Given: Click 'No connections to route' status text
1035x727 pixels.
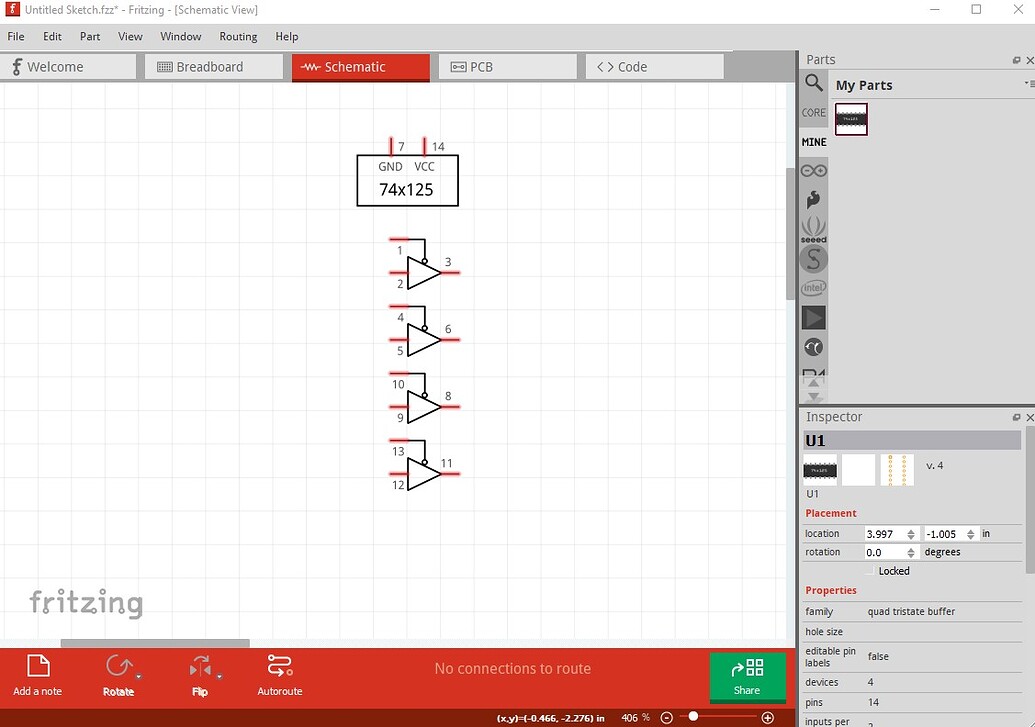Looking at the screenshot, I should (x=513, y=669).
